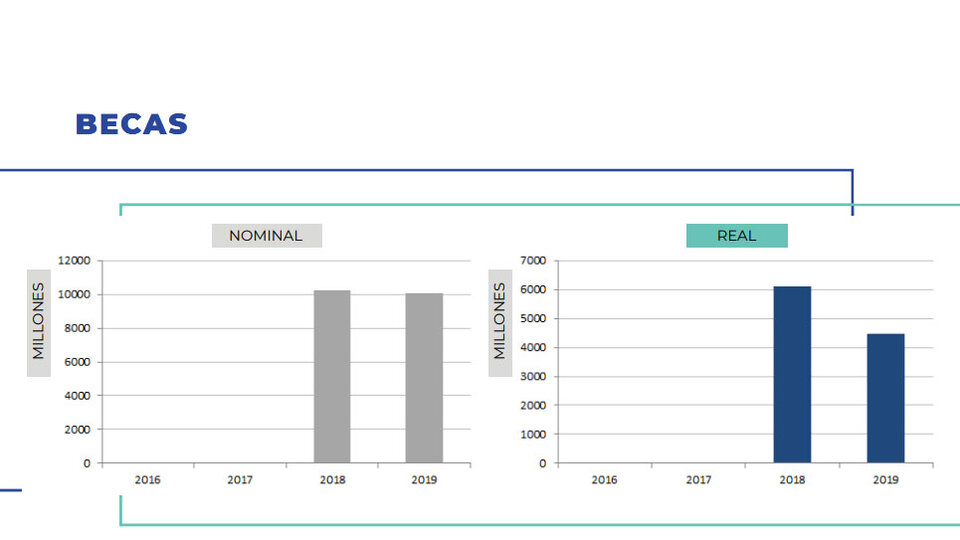Click the 10000 value on NOMINAL axis

point(74,294)
